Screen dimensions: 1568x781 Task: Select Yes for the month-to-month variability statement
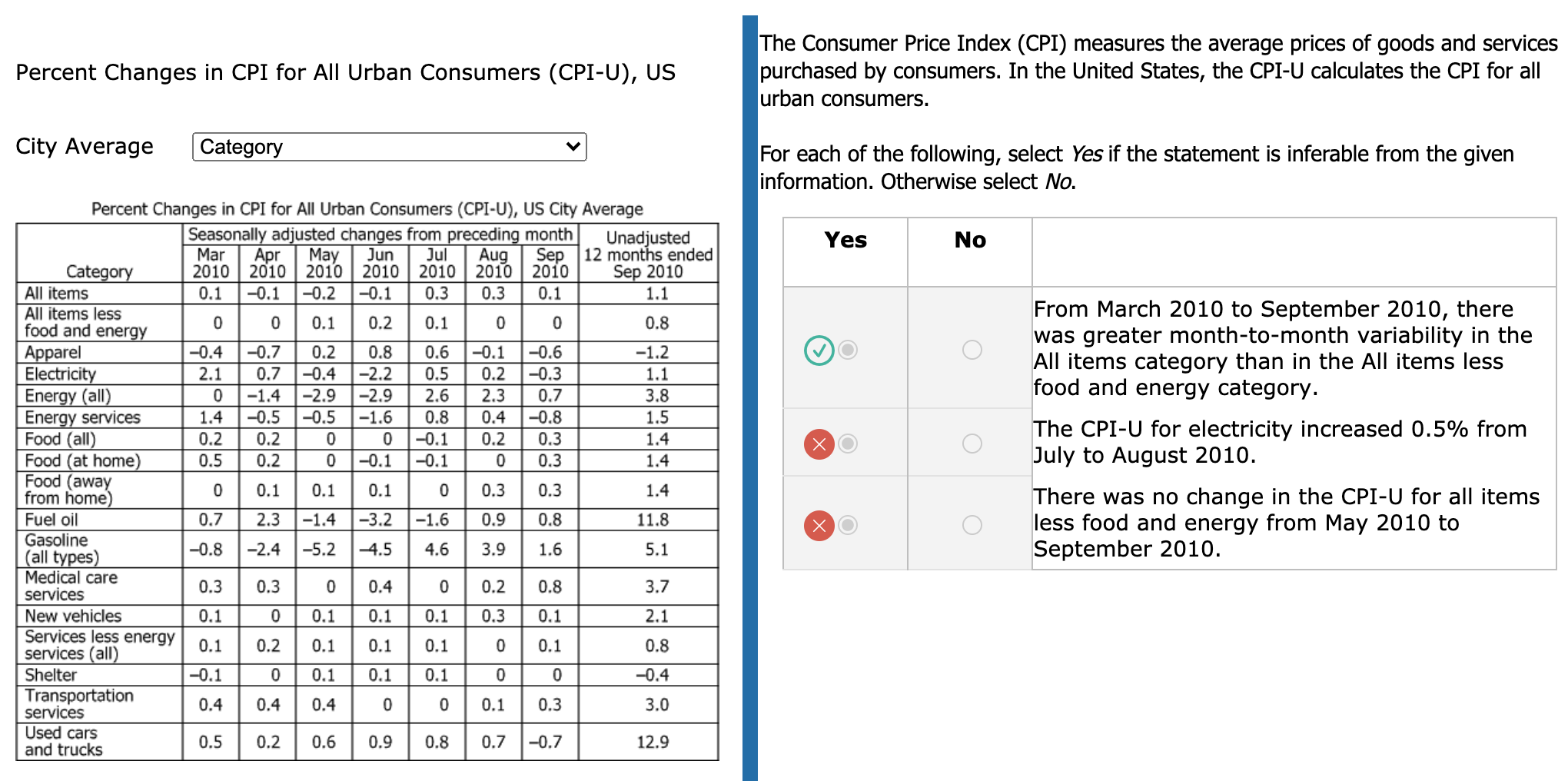tap(848, 351)
